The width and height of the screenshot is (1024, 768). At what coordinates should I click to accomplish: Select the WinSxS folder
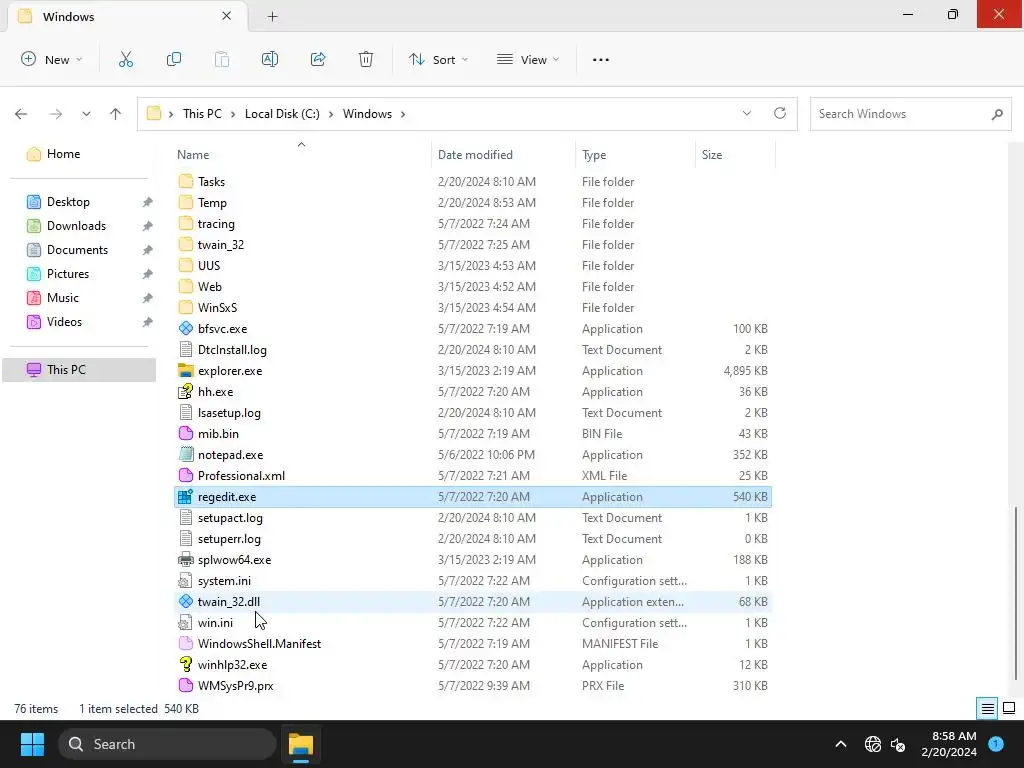(x=473, y=308)
